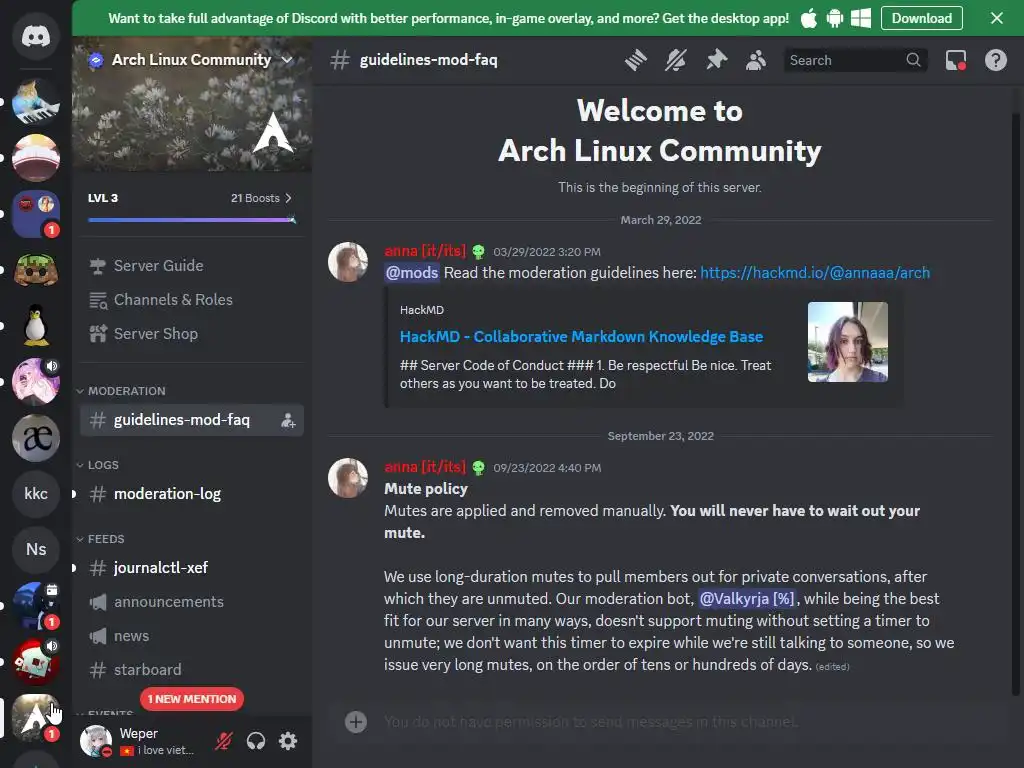Viewport: 1024px width, 768px height.
Task: Open the pink anime avatar server
Action: (36, 381)
